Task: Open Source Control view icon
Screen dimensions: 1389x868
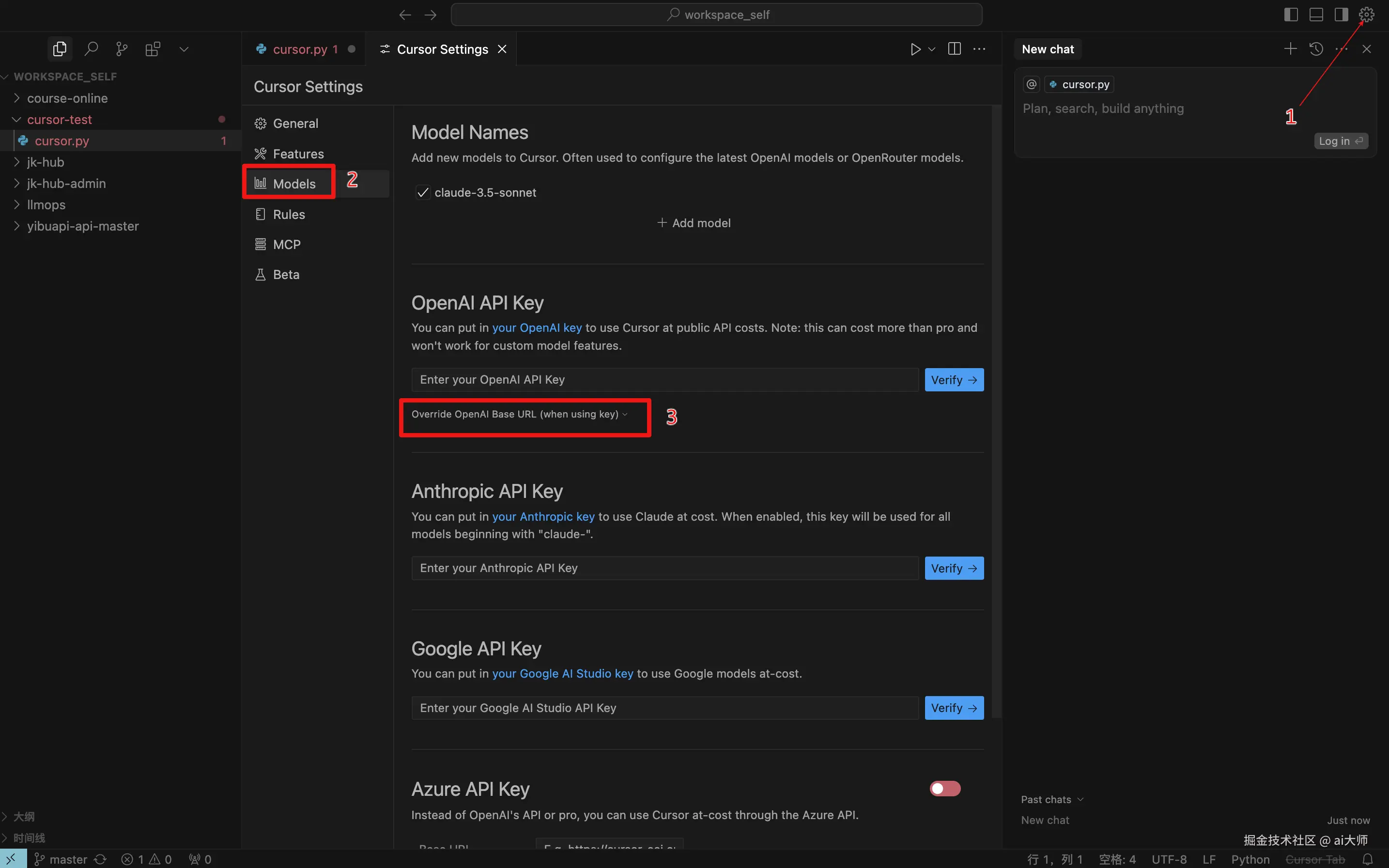Action: [122, 49]
